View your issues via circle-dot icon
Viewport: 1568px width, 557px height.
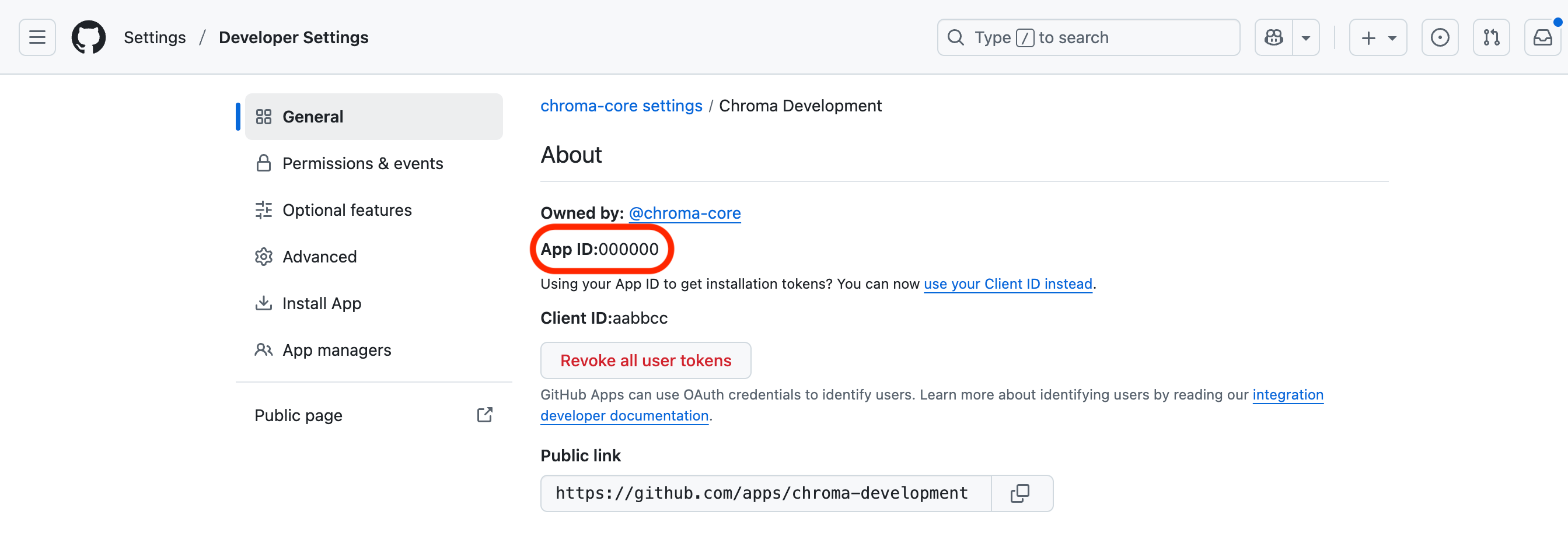click(1440, 37)
